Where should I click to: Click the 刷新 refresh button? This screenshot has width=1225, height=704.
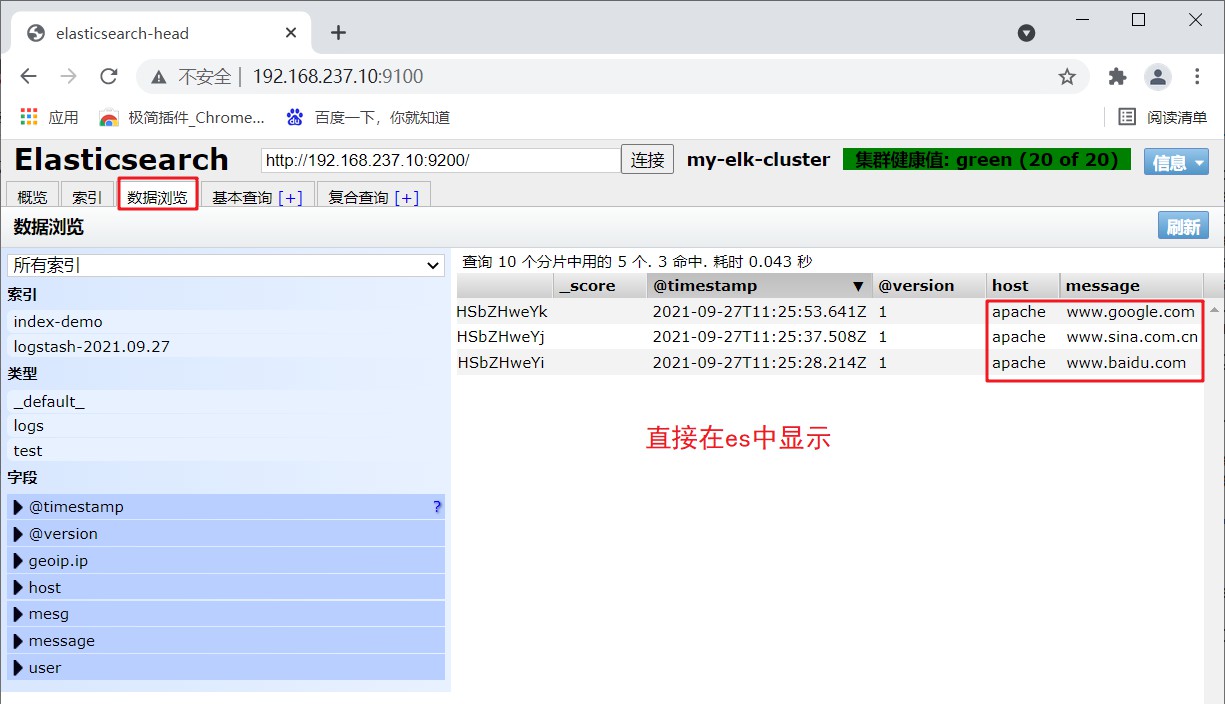click(1183, 227)
